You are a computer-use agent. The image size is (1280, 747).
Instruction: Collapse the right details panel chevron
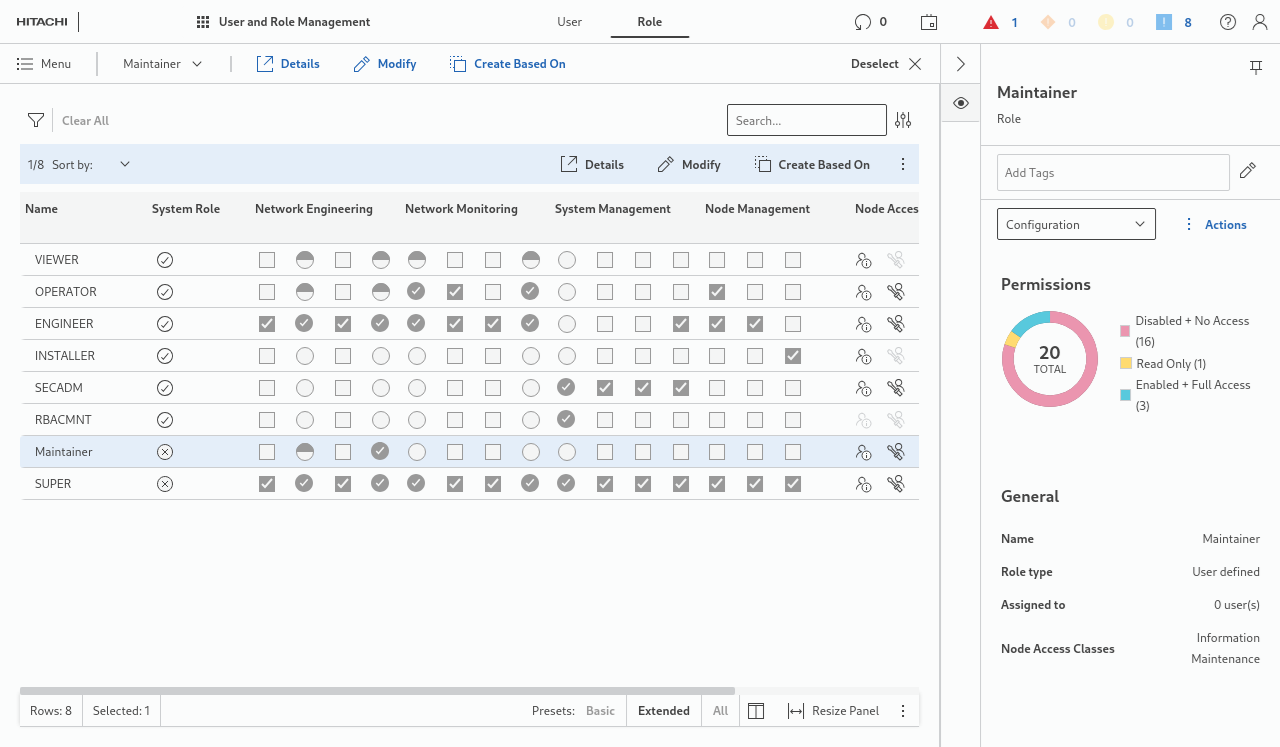pyautogui.click(x=961, y=64)
